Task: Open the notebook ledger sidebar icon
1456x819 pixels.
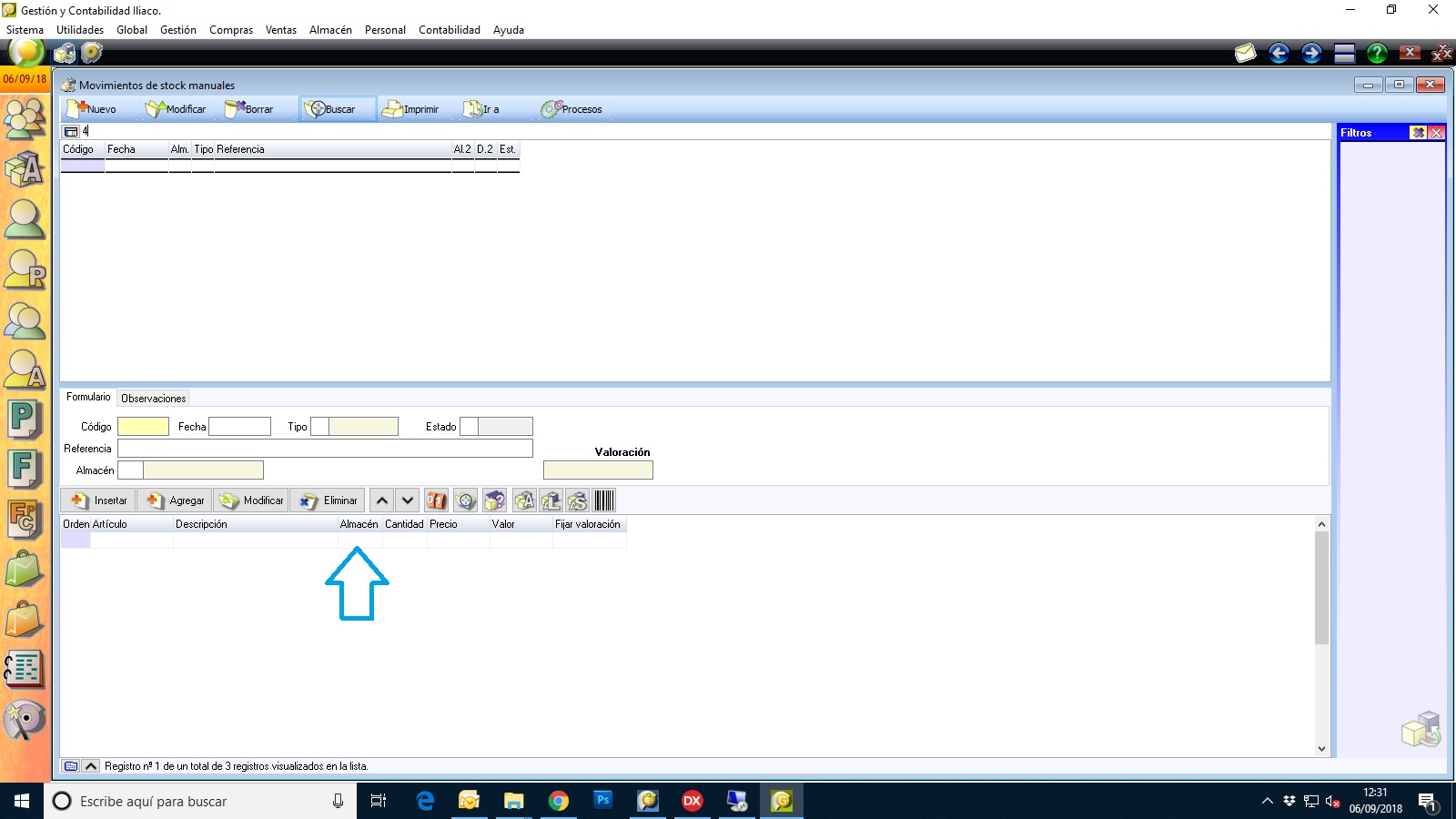Action: click(x=25, y=670)
